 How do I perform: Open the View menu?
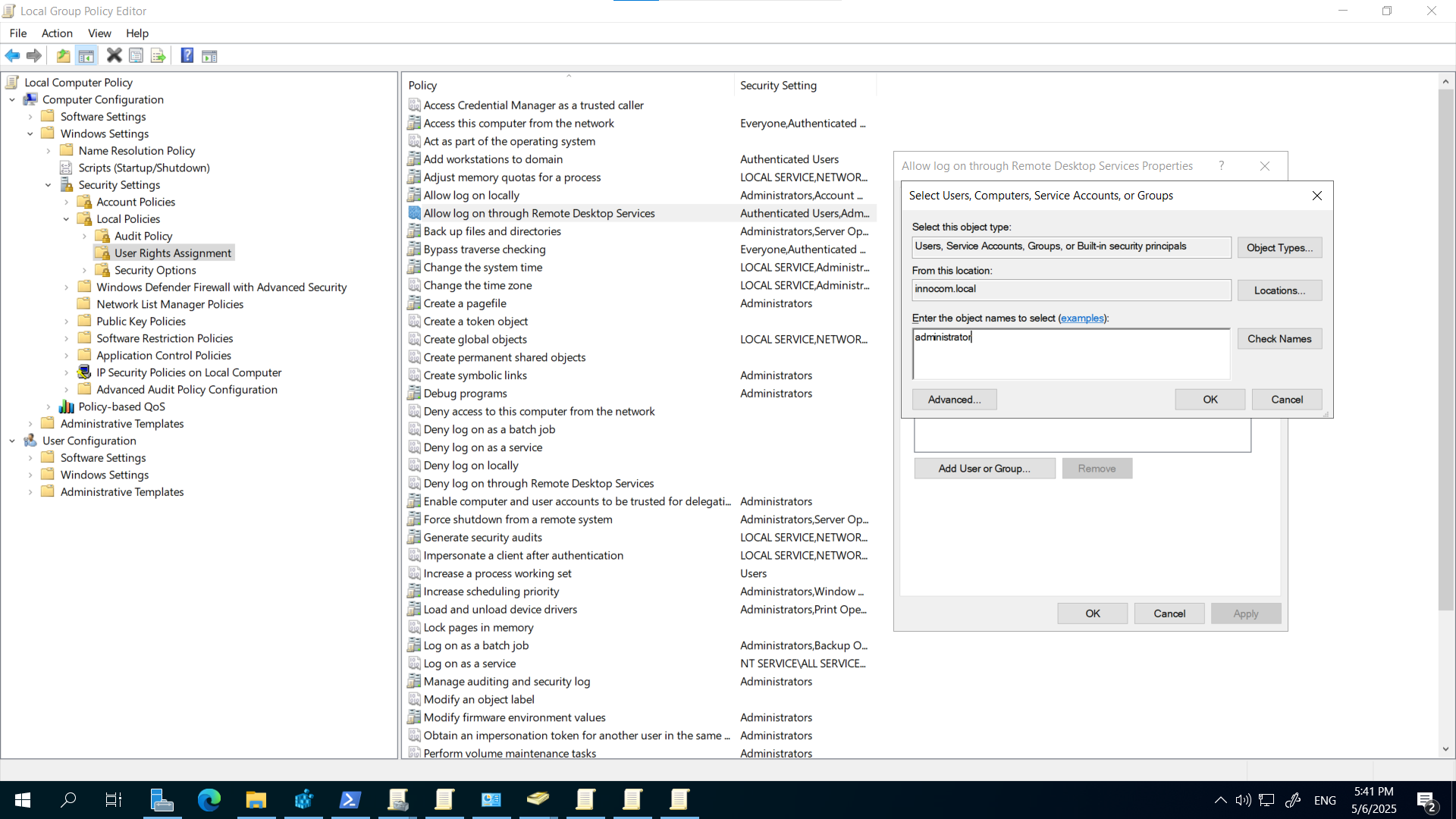[x=99, y=33]
